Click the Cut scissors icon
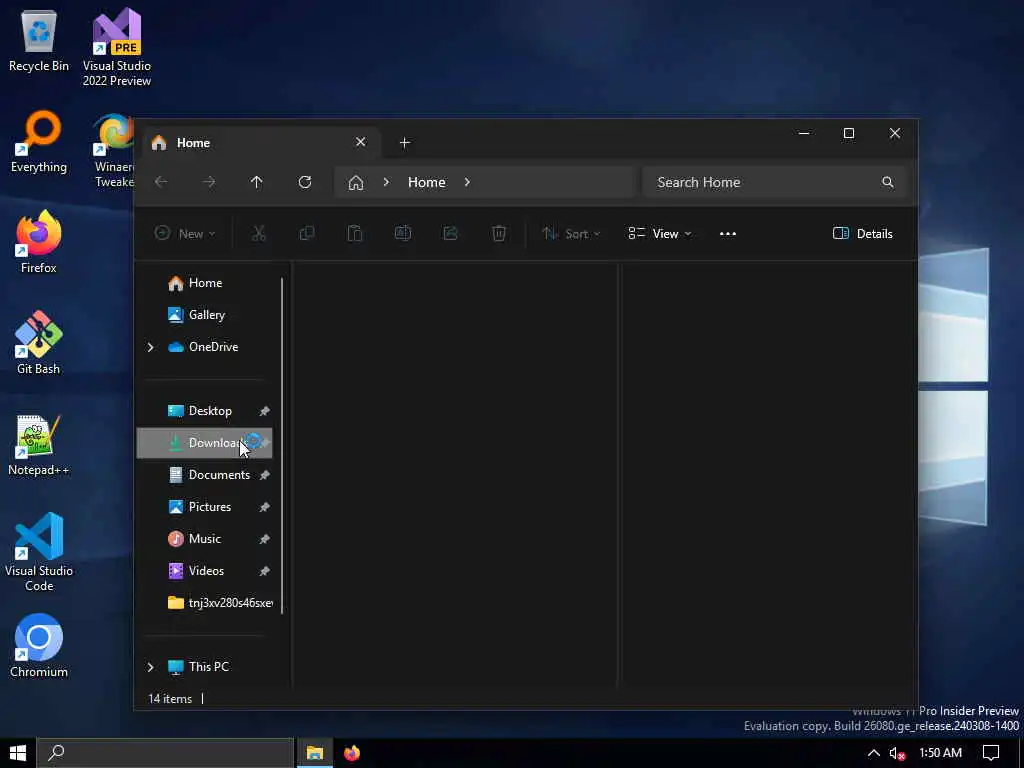This screenshot has width=1024, height=768. [x=259, y=233]
